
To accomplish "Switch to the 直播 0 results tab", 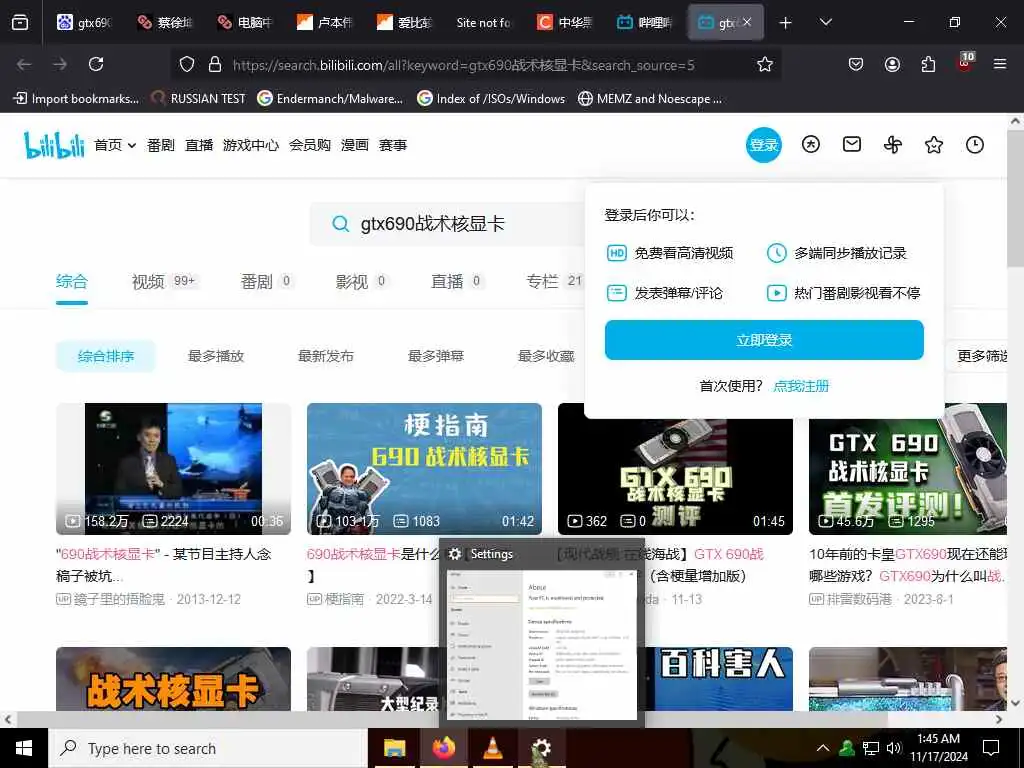I will pyautogui.click(x=456, y=281).
